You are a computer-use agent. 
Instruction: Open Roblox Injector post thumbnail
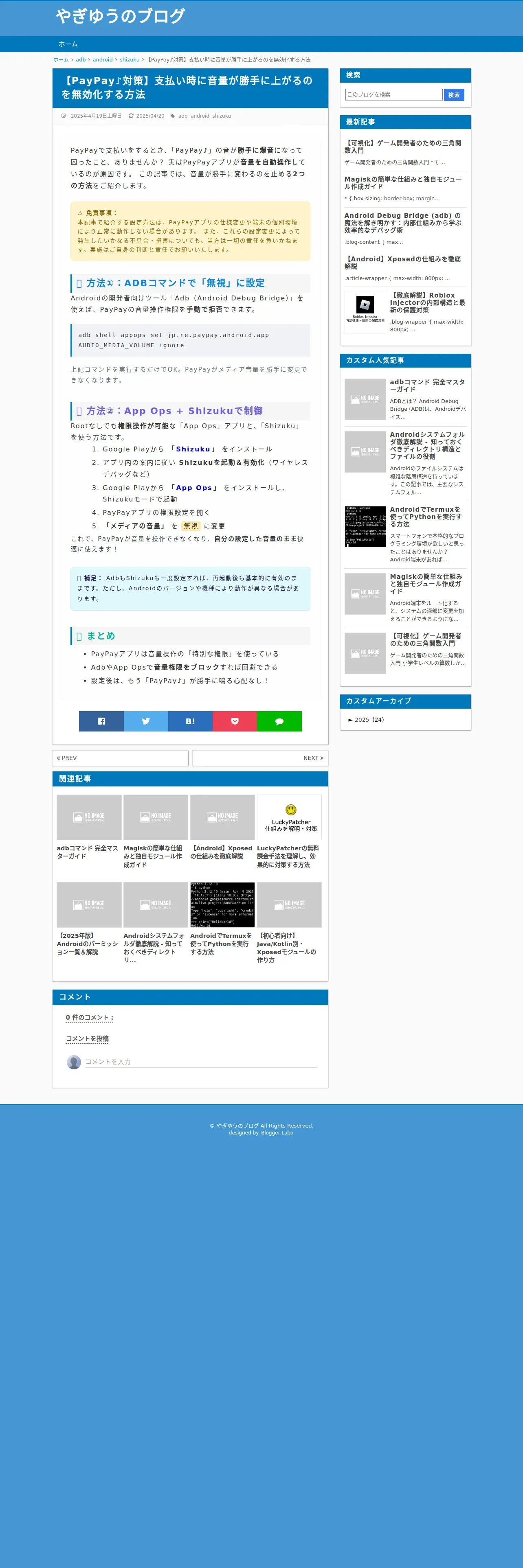click(365, 312)
